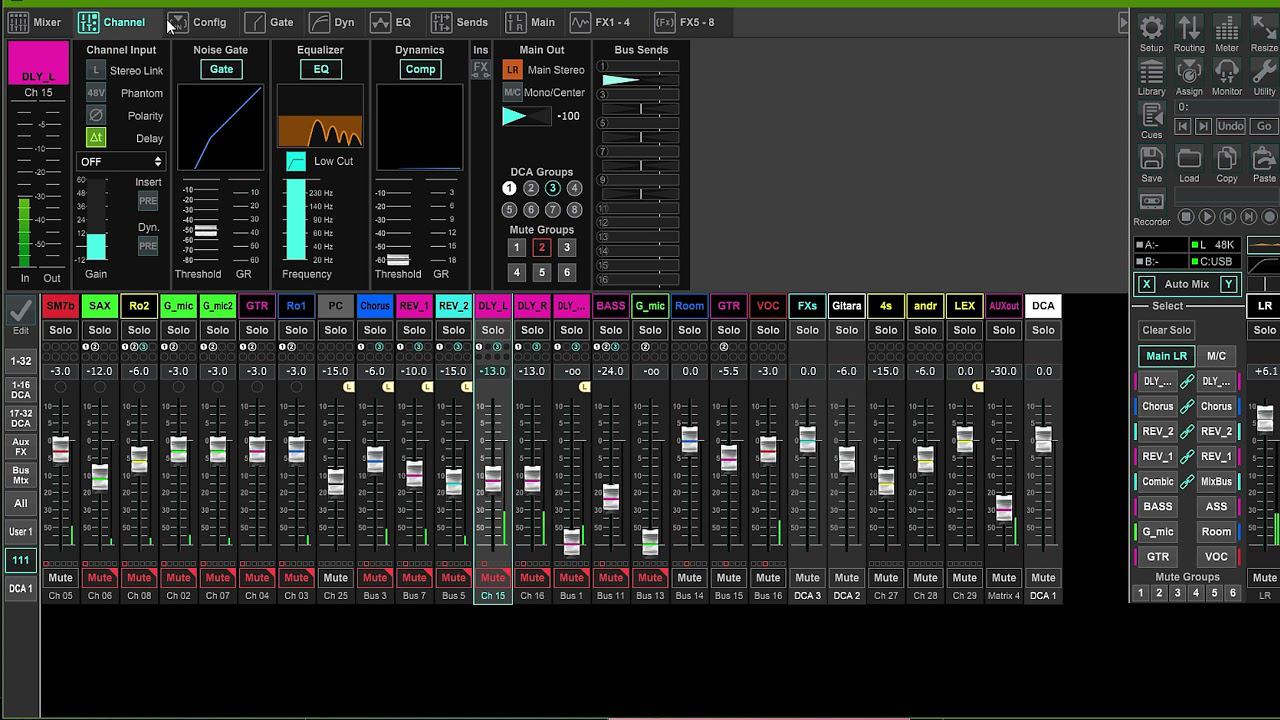Switch to the Sends tab
The width and height of the screenshot is (1280, 720).
tap(460, 22)
